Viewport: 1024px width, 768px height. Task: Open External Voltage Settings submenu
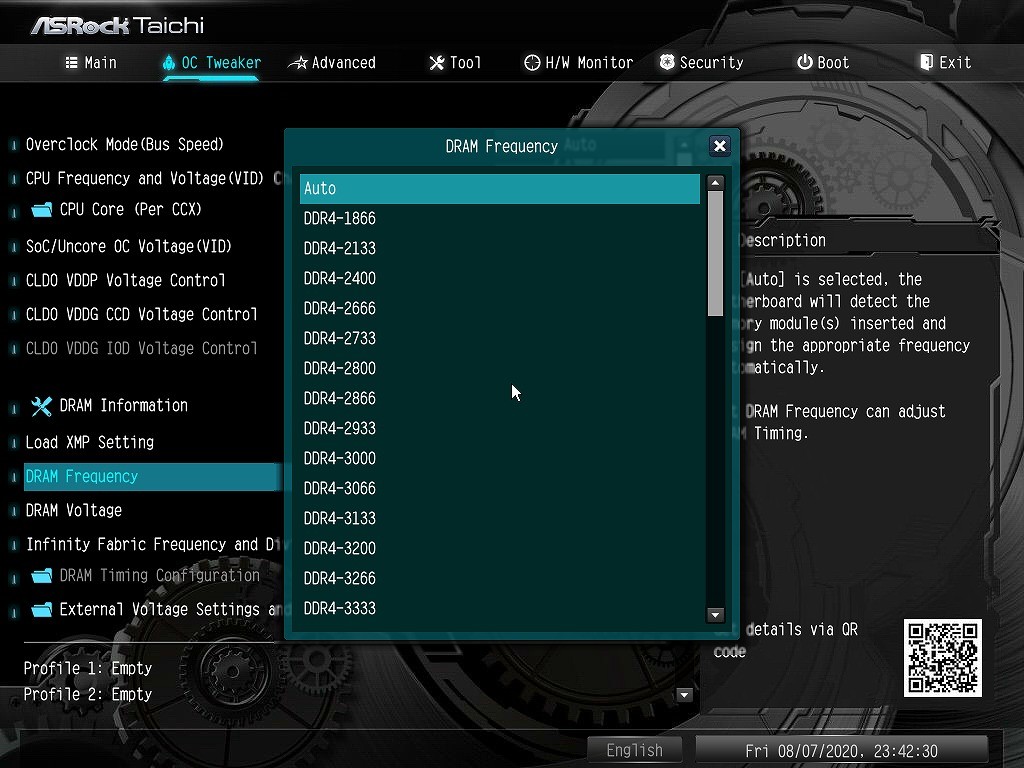[x=170, y=609]
